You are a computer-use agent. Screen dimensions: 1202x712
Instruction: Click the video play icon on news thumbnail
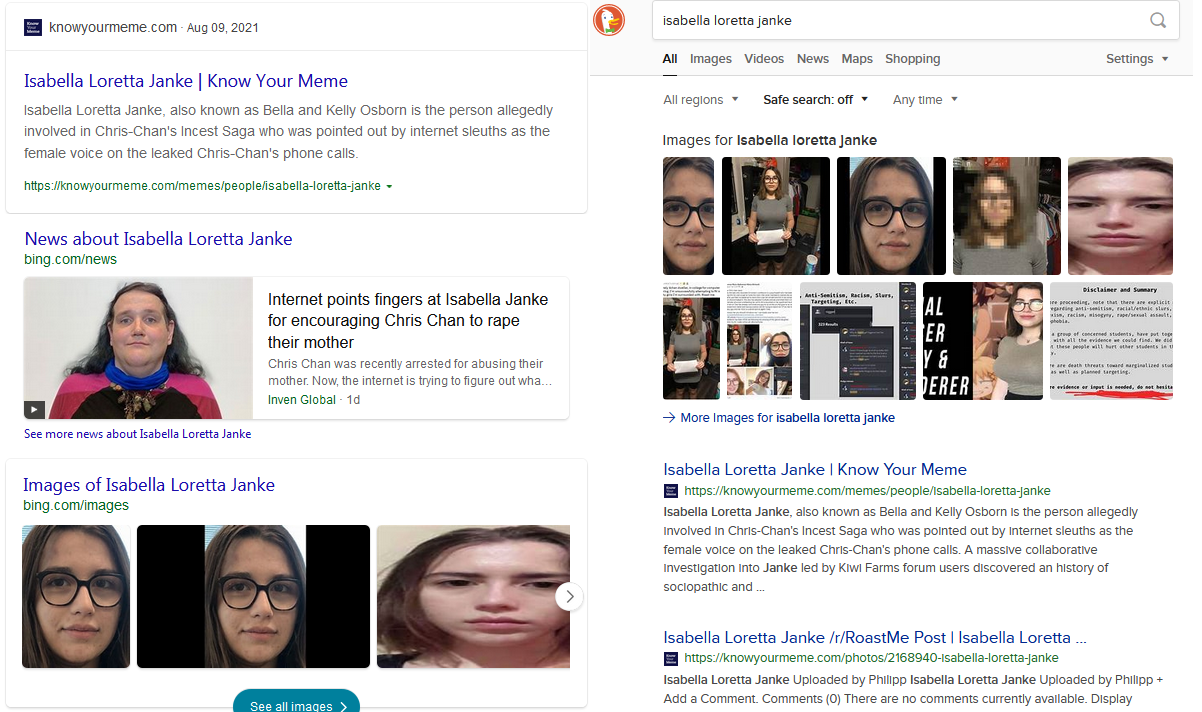34,409
